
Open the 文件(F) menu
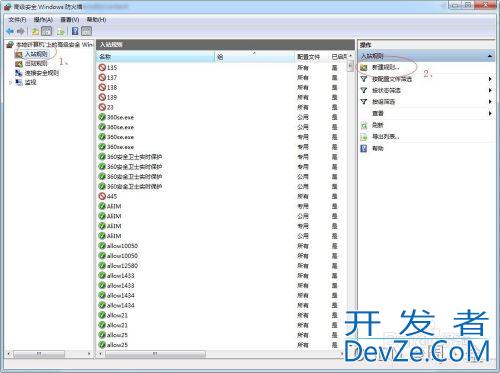pos(17,20)
